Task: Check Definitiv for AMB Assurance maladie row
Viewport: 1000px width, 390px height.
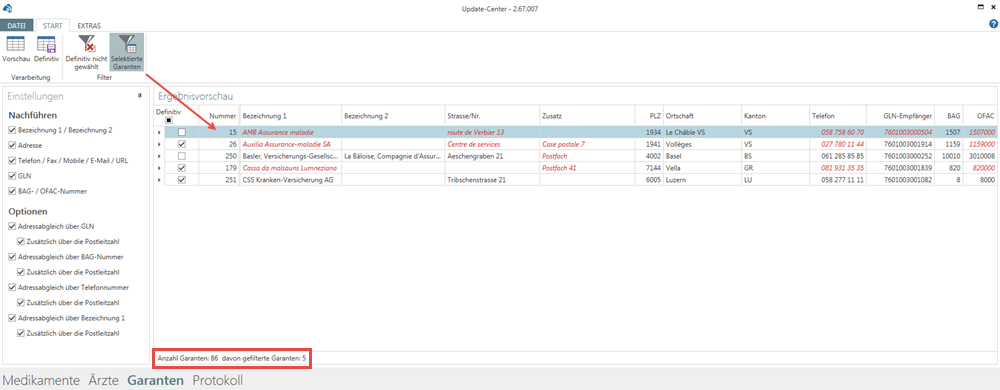Action: tap(182, 132)
